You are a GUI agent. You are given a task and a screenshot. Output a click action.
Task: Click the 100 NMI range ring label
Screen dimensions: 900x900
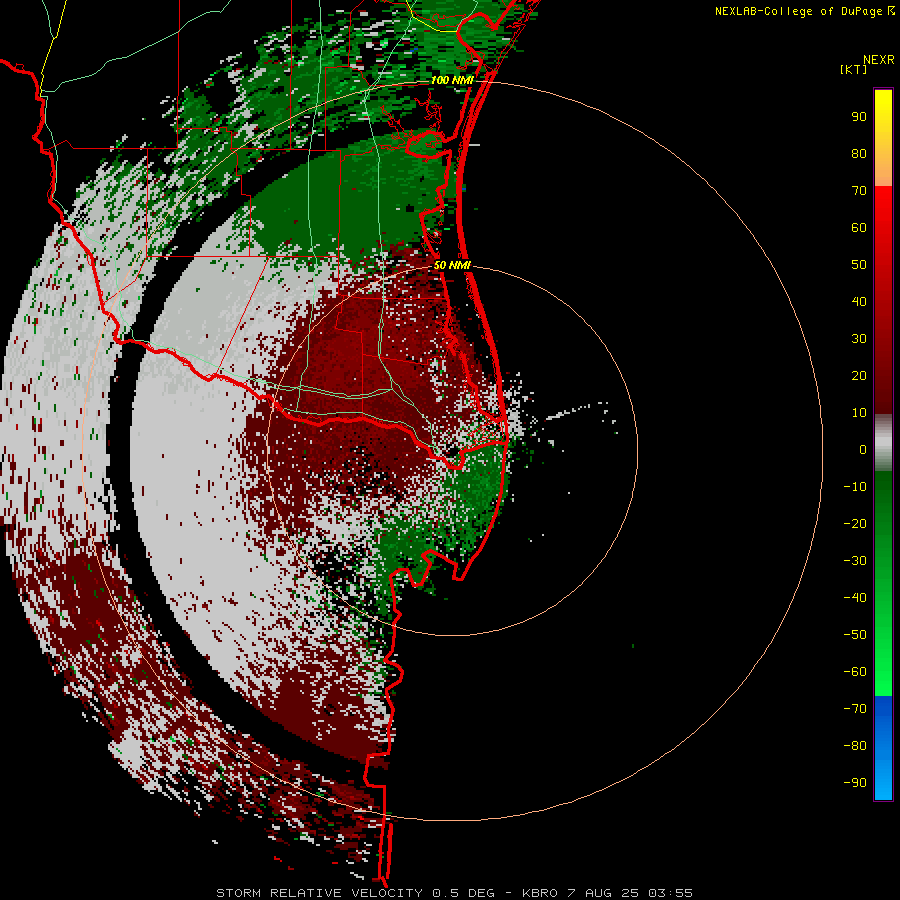pyautogui.click(x=452, y=80)
